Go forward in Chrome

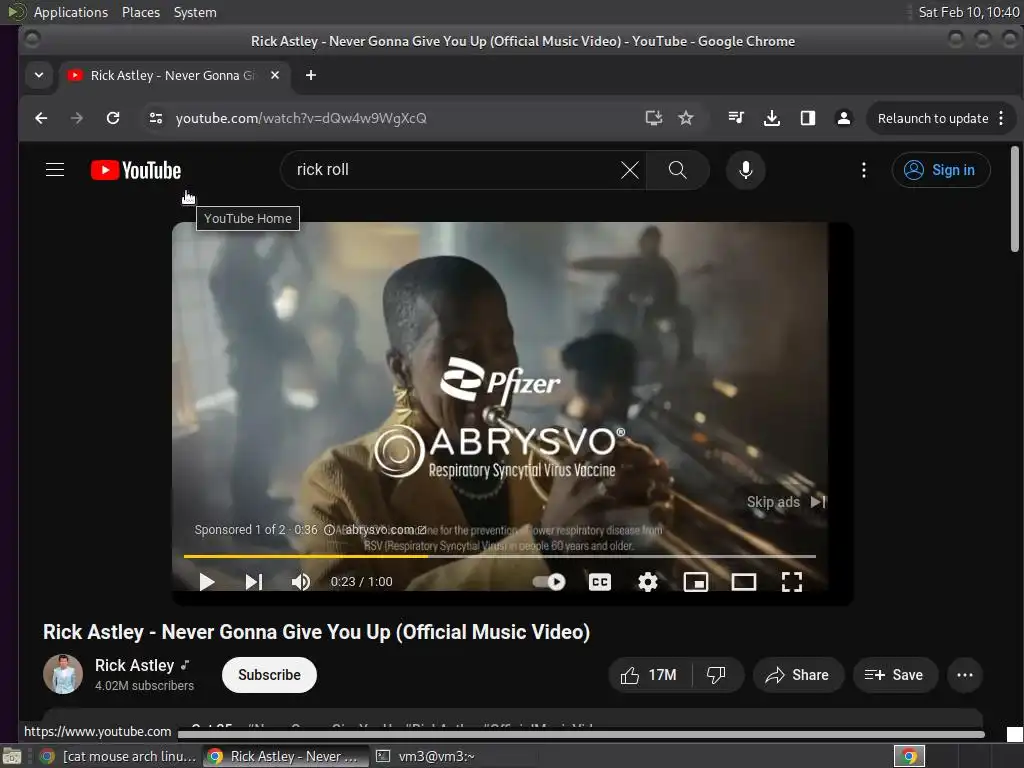click(77, 118)
